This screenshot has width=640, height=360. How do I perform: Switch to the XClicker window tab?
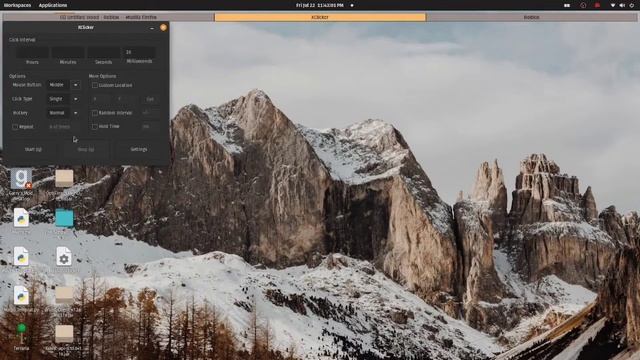(320, 17)
